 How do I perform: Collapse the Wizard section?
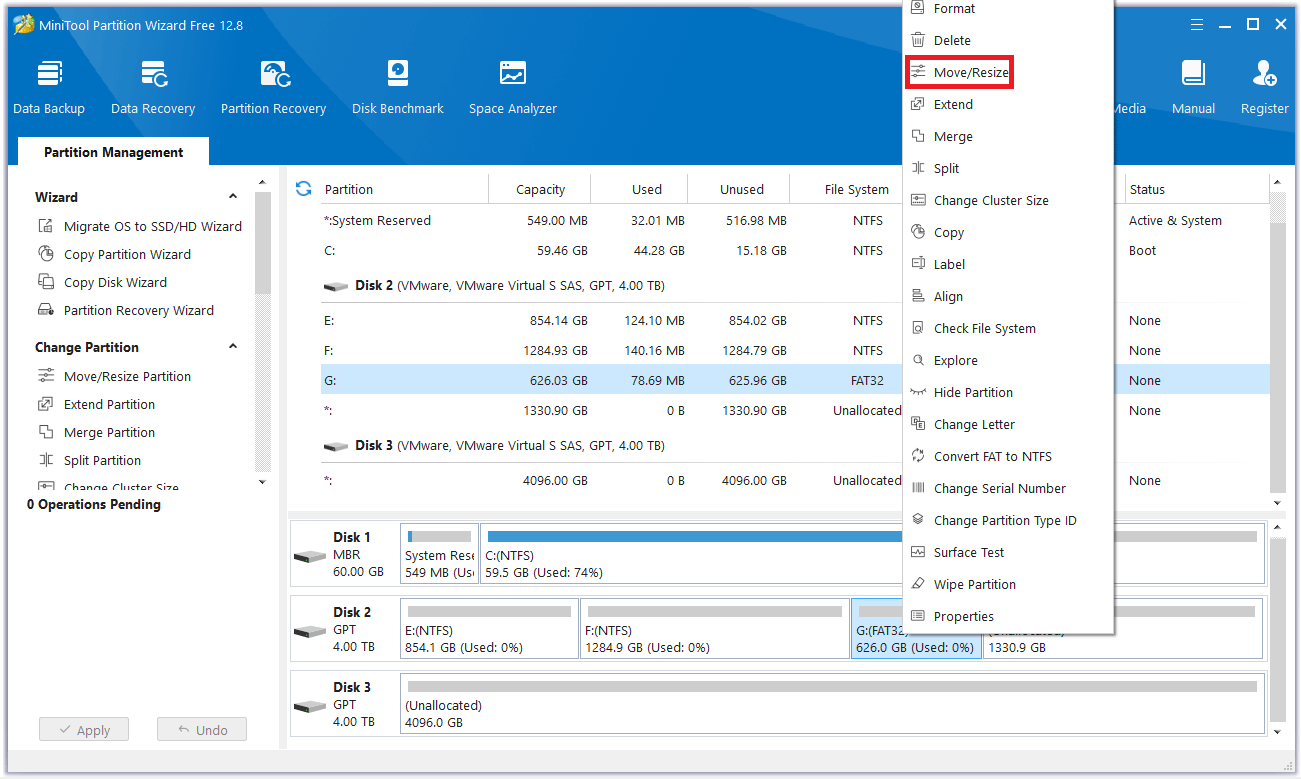click(x=233, y=197)
